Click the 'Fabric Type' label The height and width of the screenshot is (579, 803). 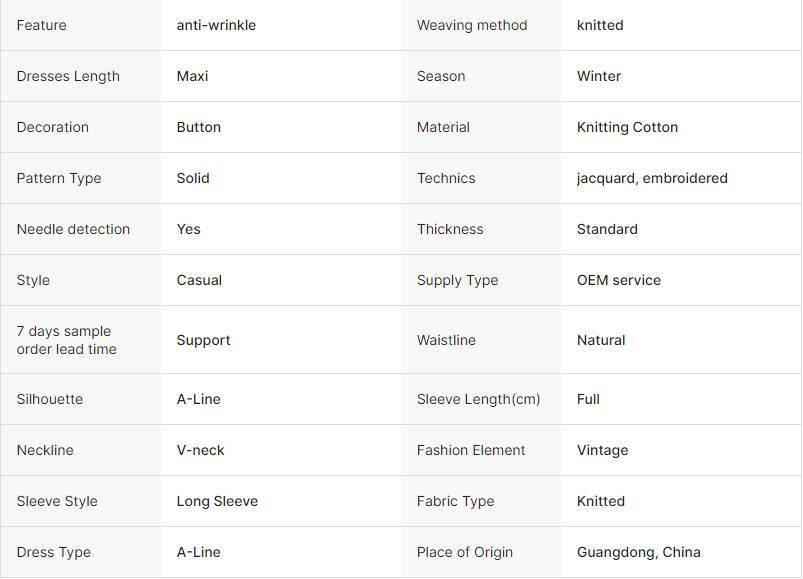[x=455, y=501]
